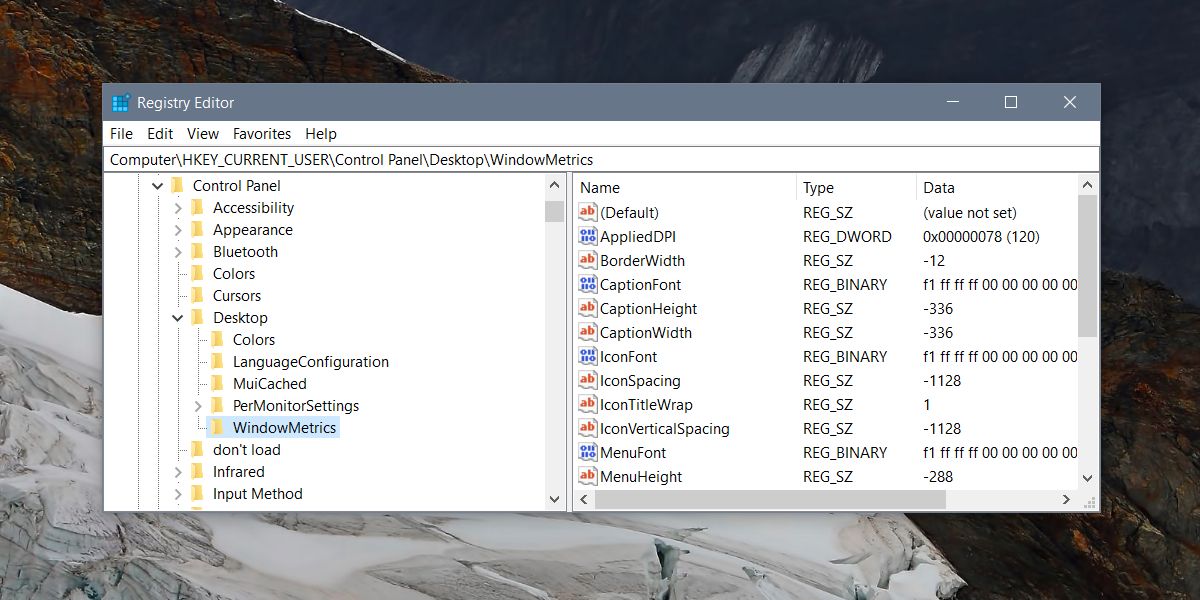
Task: Click the tree pane scroll up arrow
Action: coord(555,185)
